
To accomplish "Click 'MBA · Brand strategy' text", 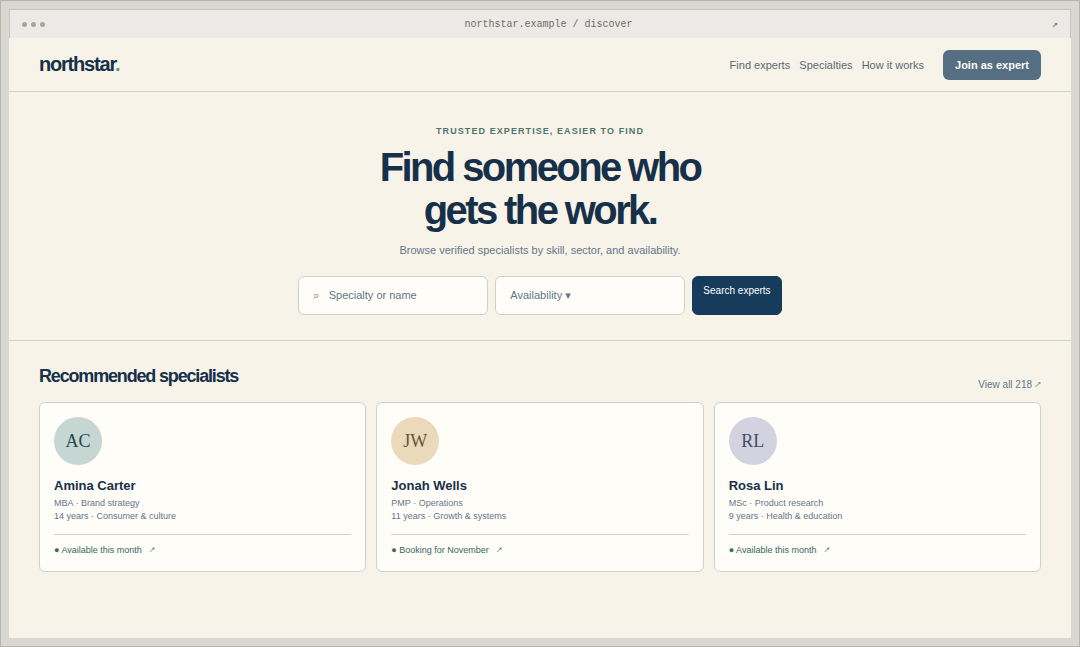I will [x=96, y=503].
